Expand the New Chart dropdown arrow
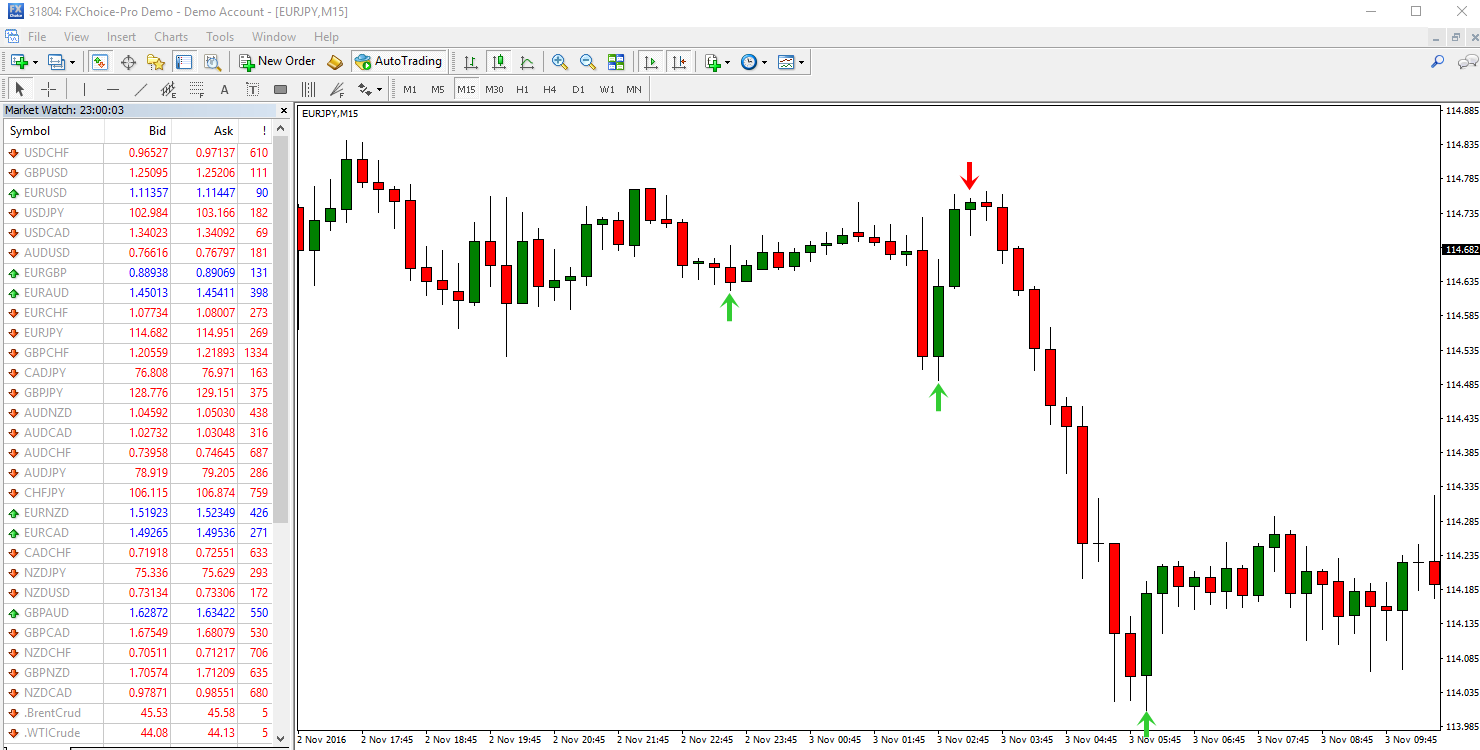 (x=34, y=62)
